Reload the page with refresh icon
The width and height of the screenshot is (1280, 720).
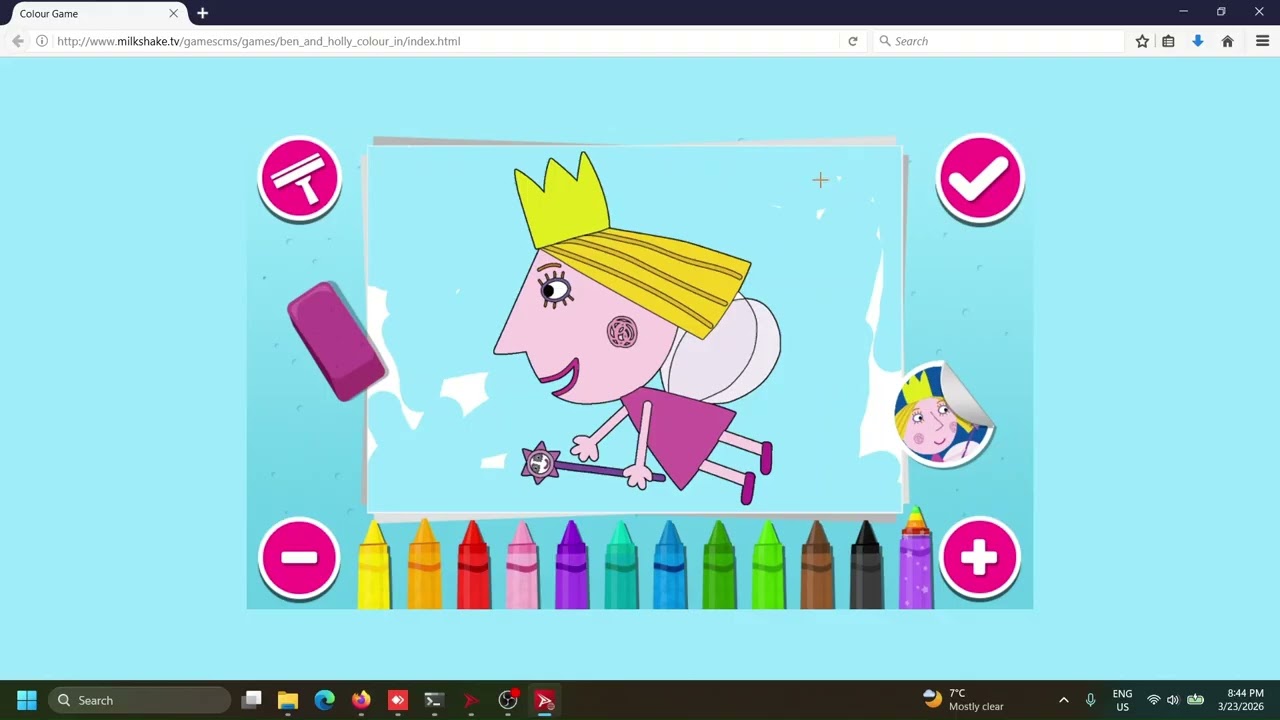[x=853, y=41]
